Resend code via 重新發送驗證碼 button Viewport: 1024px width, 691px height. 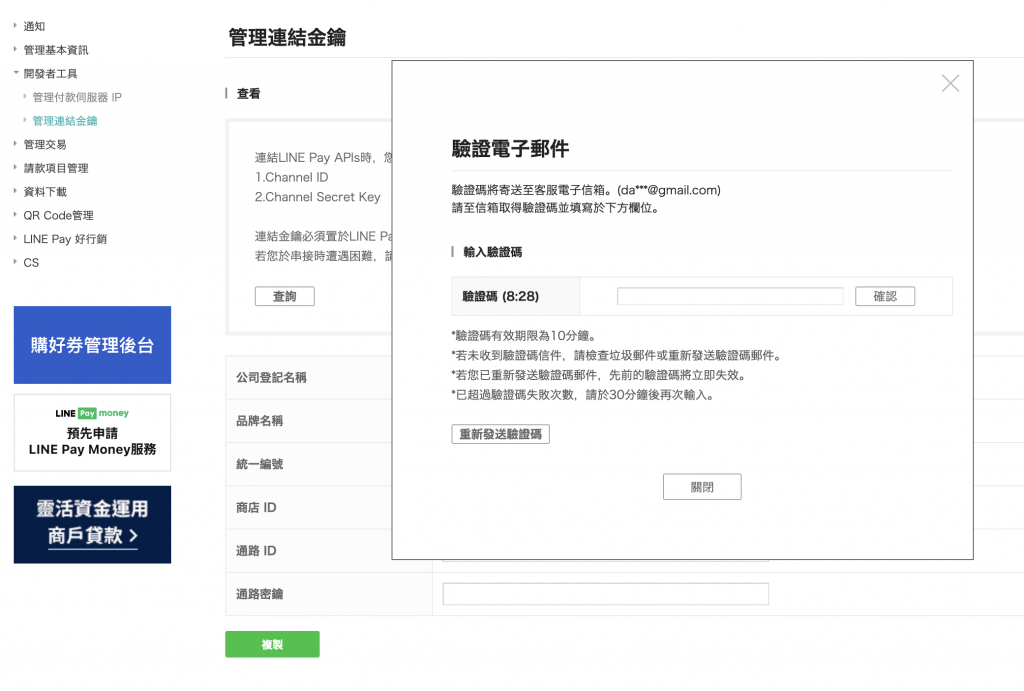[x=500, y=434]
